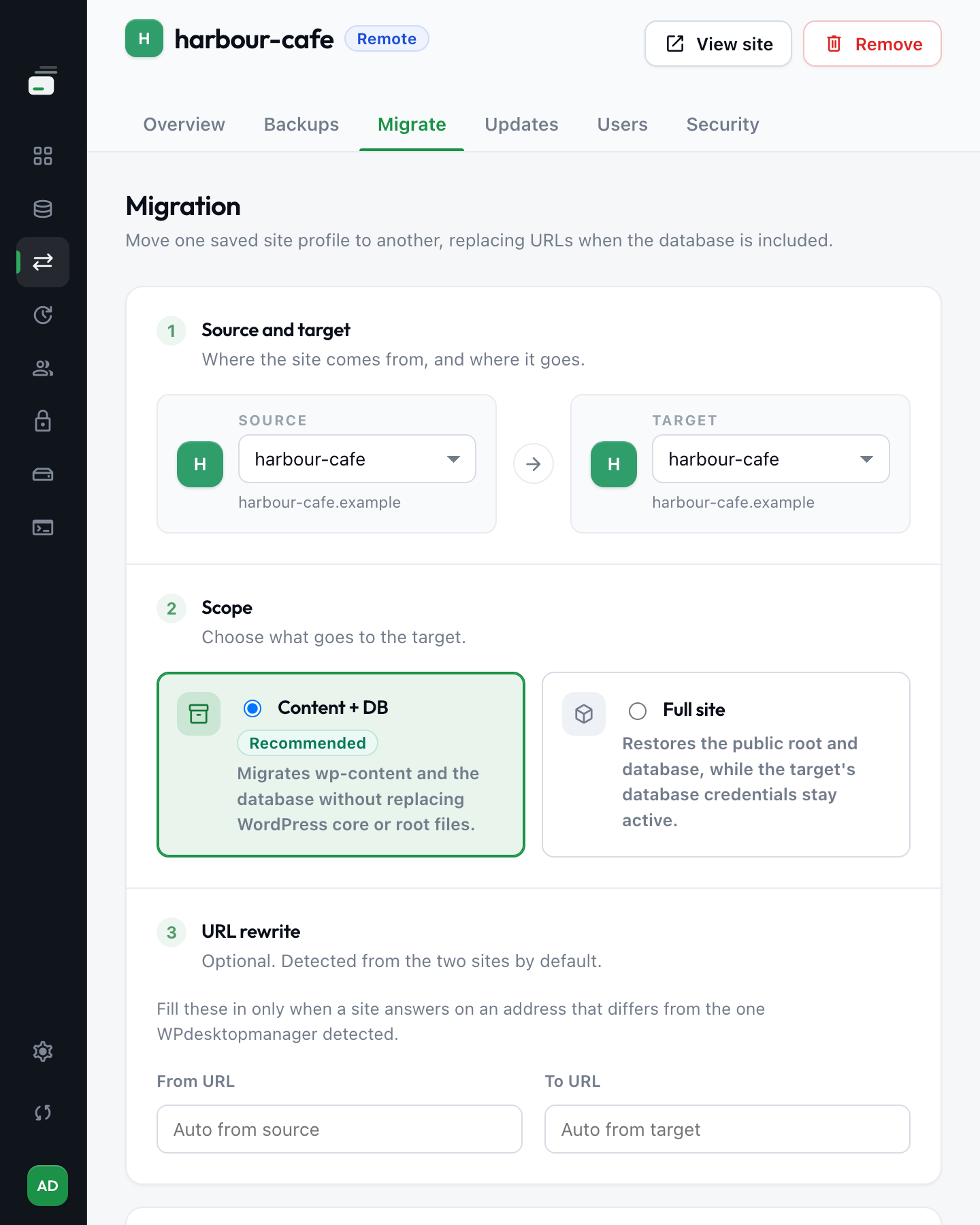Viewport: 980px width, 1225px height.
Task: Click the sync refresh sidebar icon
Action: [x=43, y=1113]
